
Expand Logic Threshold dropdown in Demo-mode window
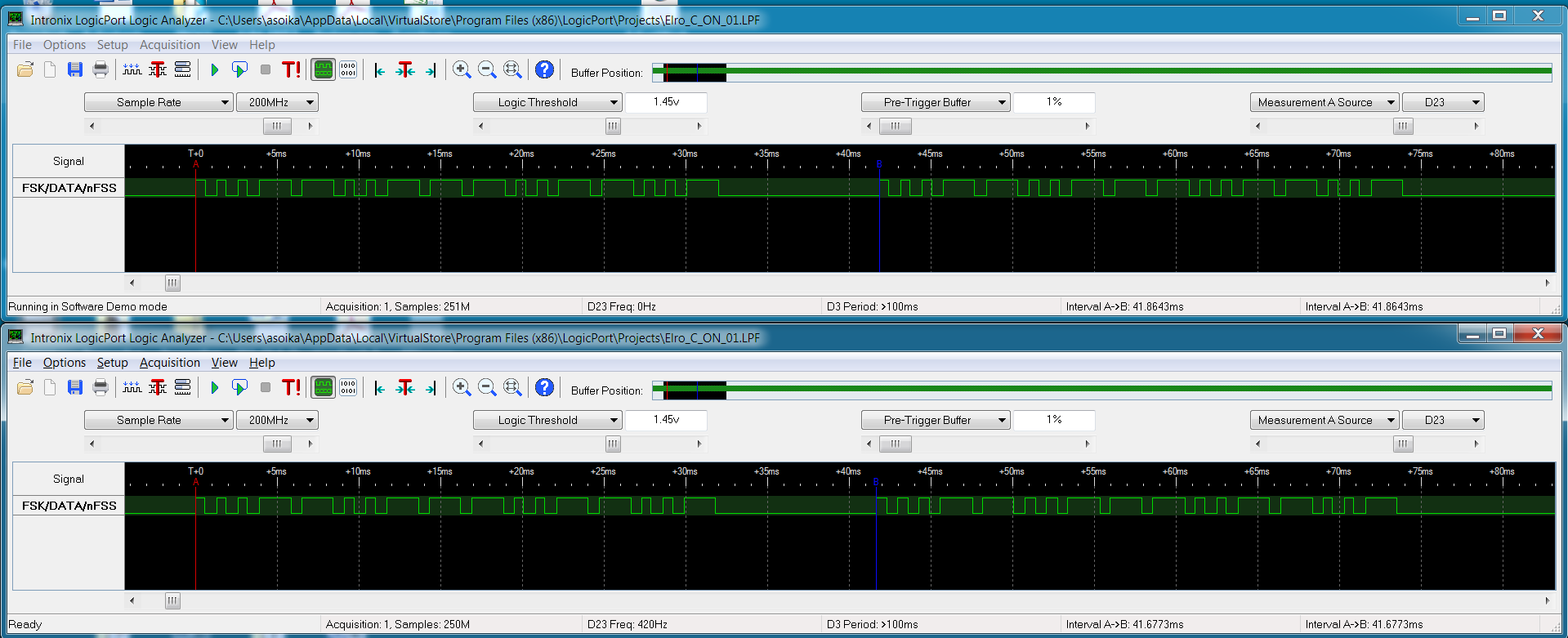pyautogui.click(x=547, y=102)
